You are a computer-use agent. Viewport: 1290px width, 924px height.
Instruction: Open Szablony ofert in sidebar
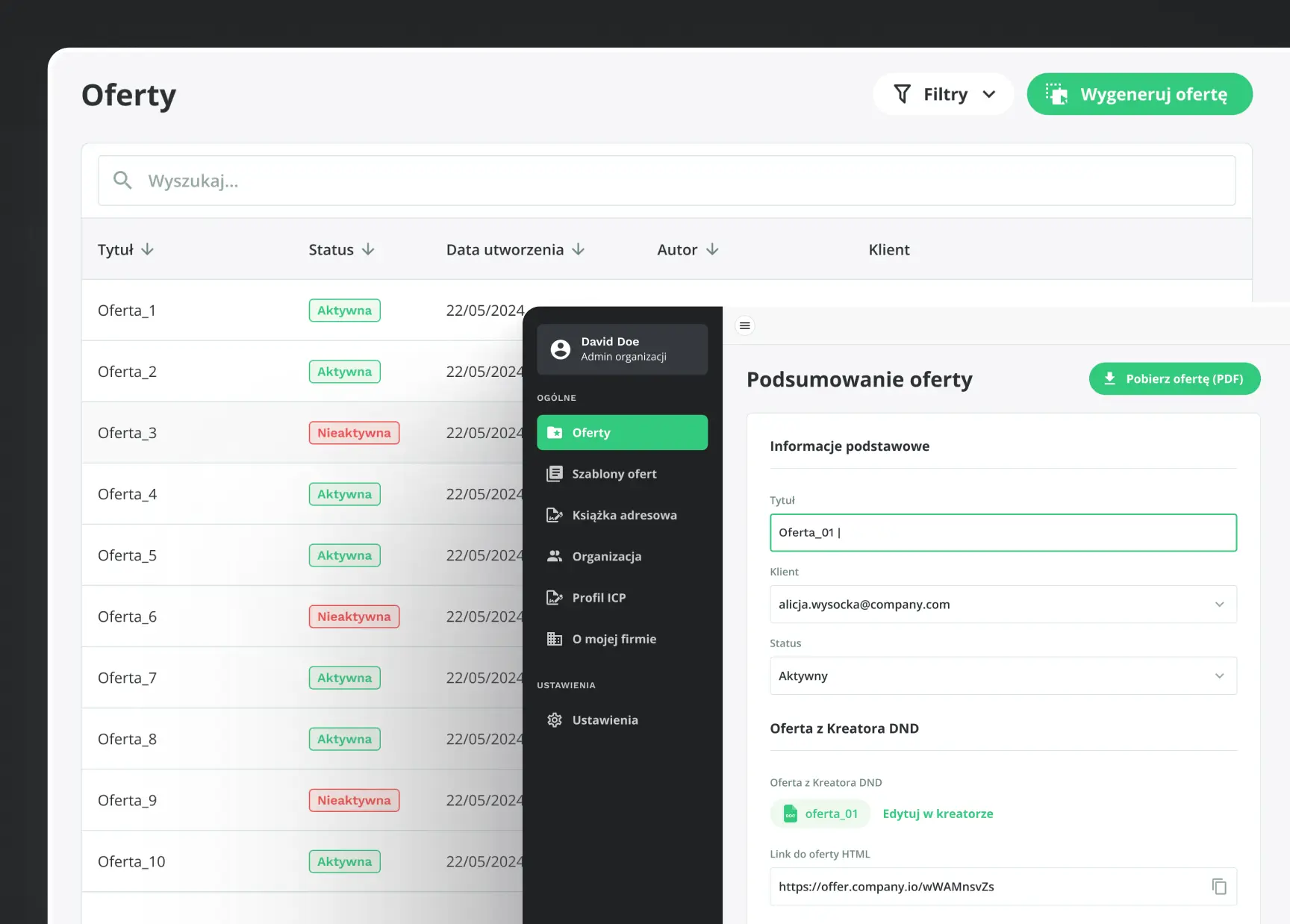(614, 474)
